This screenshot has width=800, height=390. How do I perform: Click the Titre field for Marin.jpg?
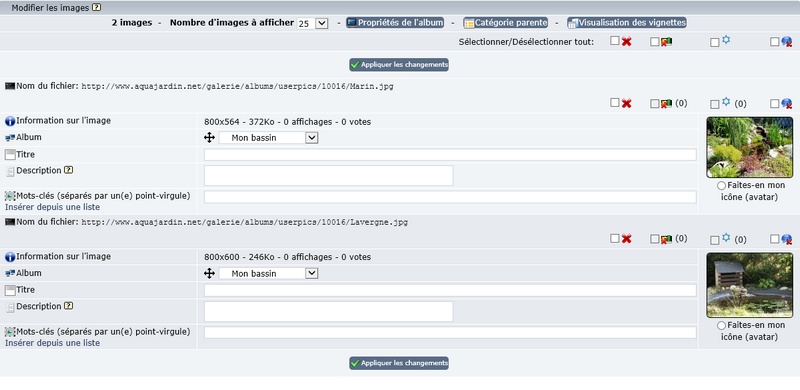coord(450,155)
